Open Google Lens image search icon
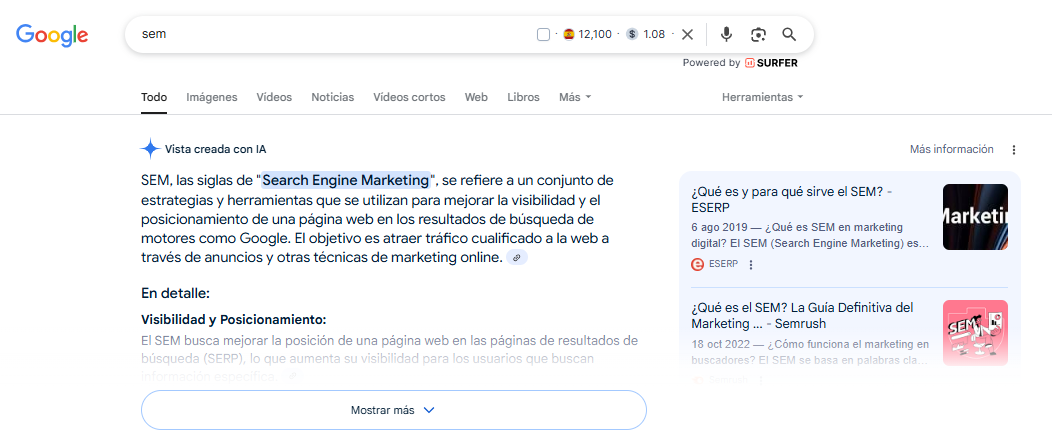The image size is (1052, 432). (x=758, y=34)
